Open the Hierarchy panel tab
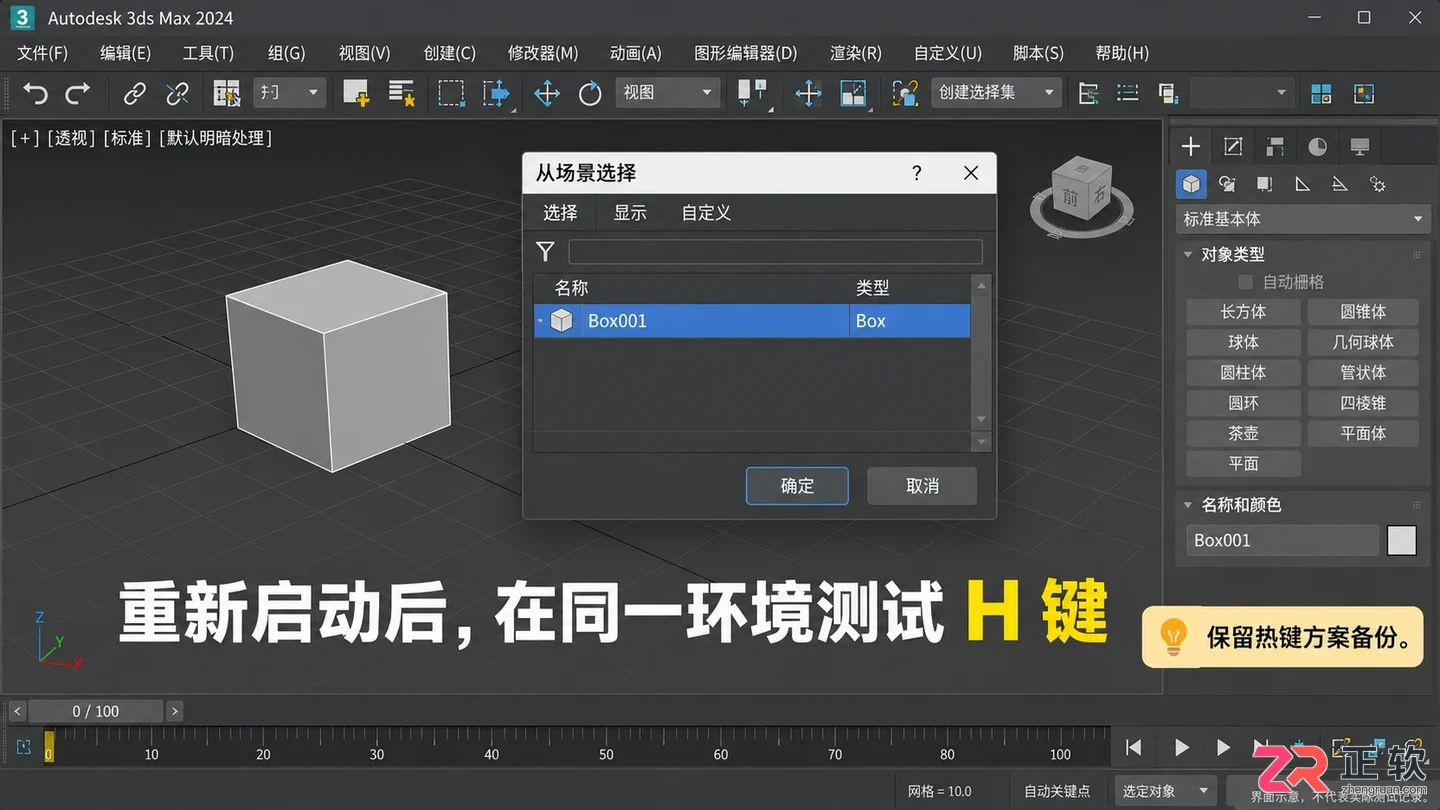This screenshot has width=1440, height=810. coord(1275,147)
